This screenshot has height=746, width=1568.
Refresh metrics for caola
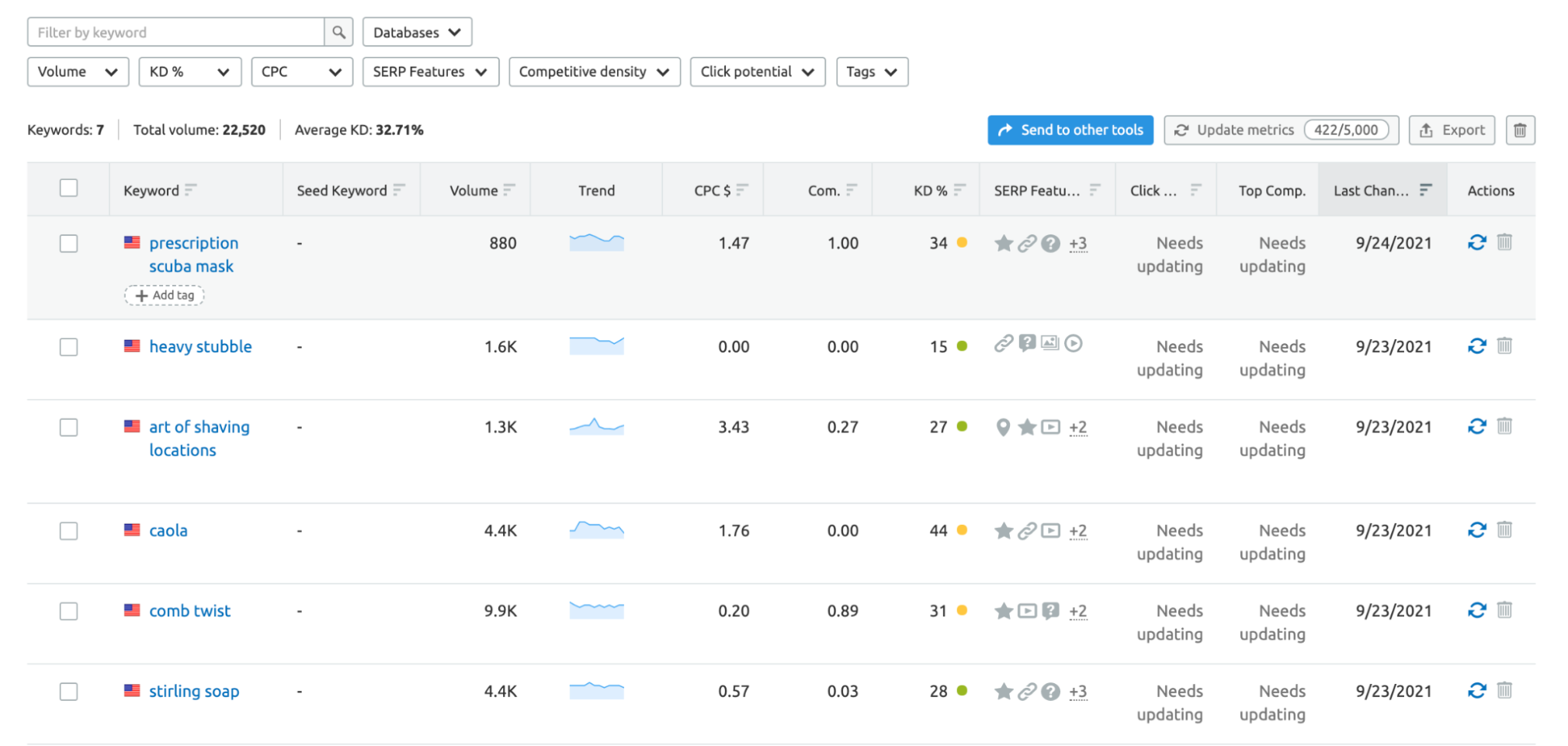point(1476,530)
